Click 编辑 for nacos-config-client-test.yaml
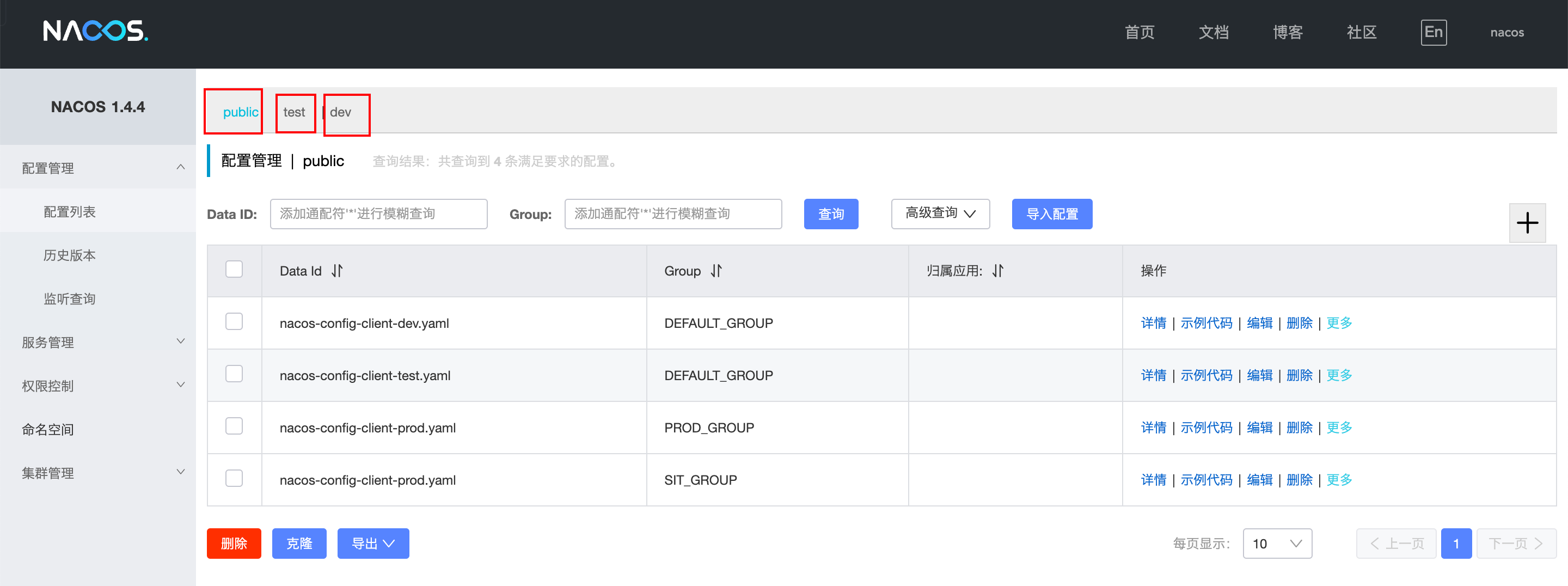The height and width of the screenshot is (586, 1568). [x=1259, y=375]
